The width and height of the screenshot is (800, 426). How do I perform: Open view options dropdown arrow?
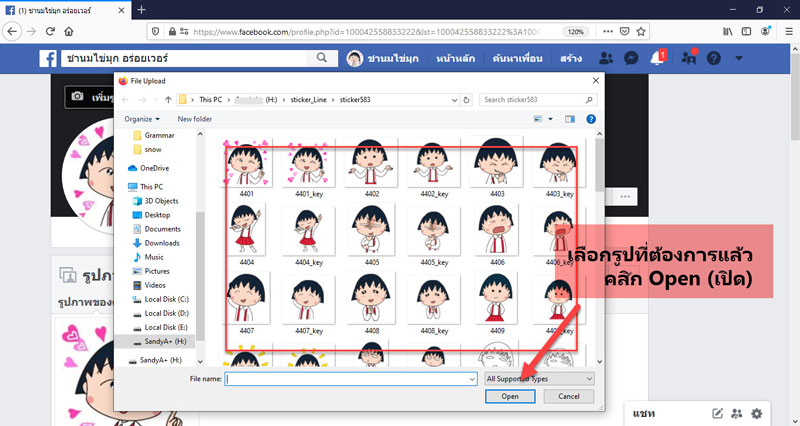pos(551,119)
